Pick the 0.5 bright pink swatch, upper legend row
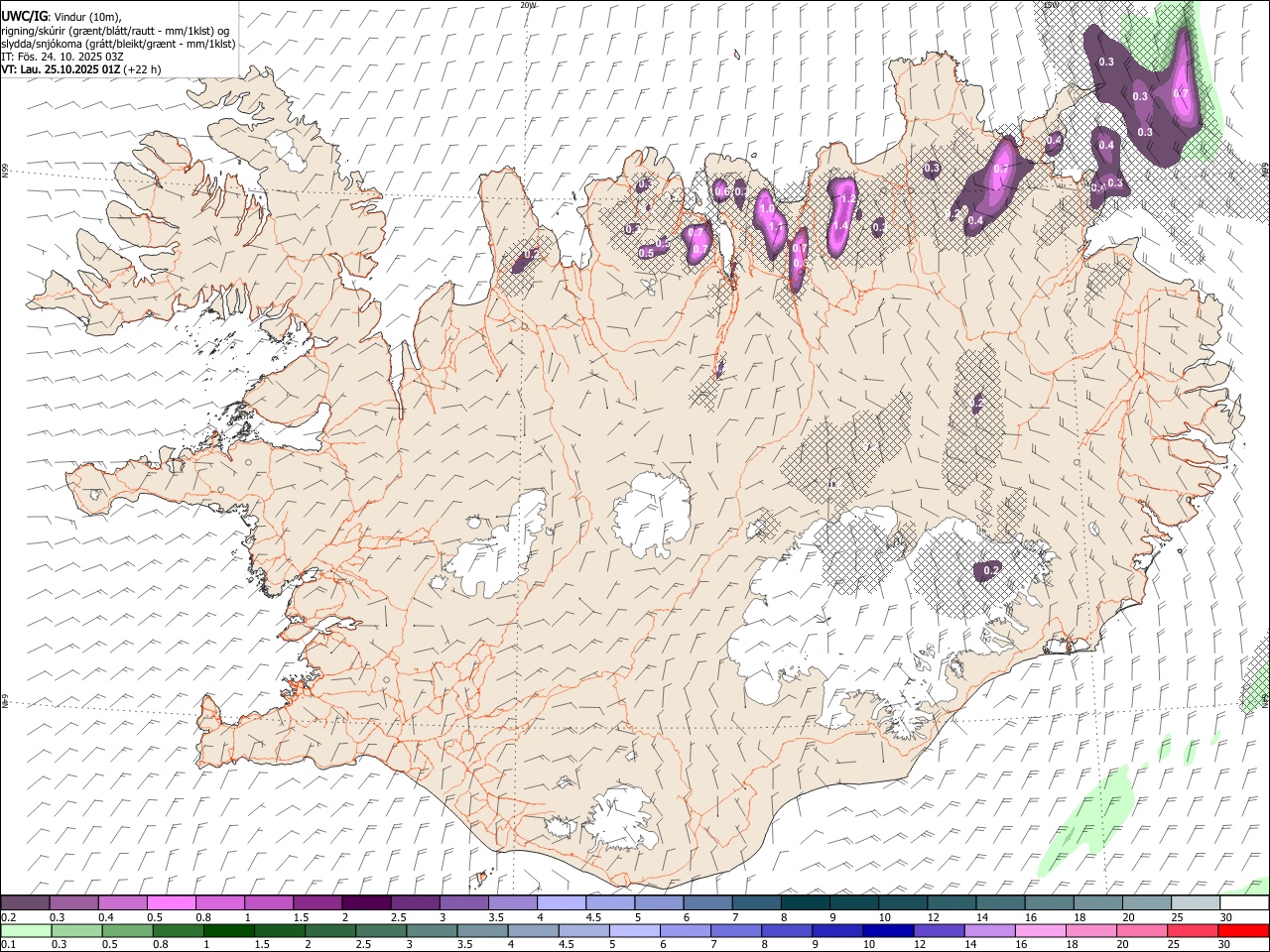Image resolution: width=1270 pixels, height=952 pixels. point(172,903)
